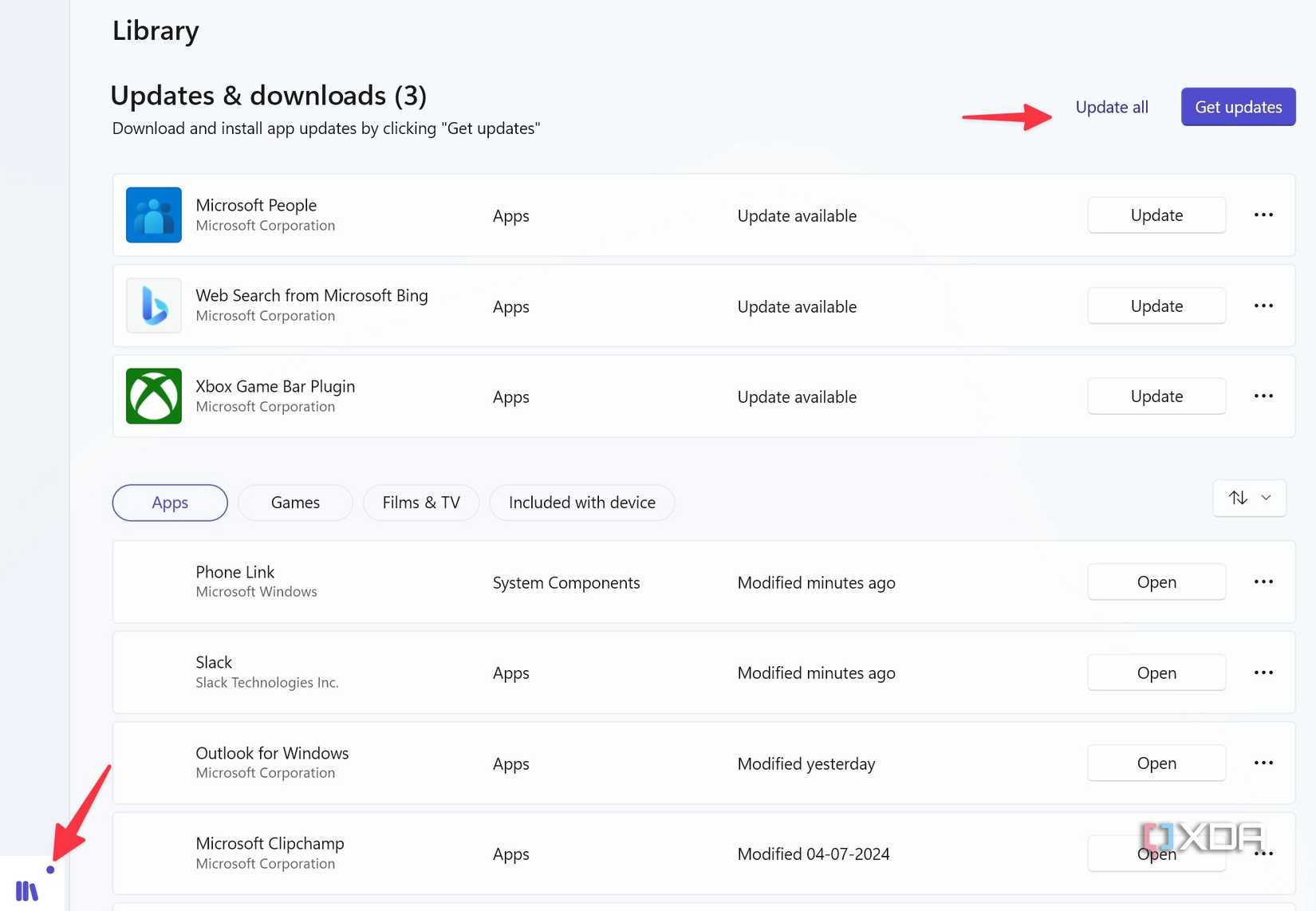1316x911 pixels.
Task: Open more options for Xbox Game Bar Plugin
Action: click(1263, 396)
